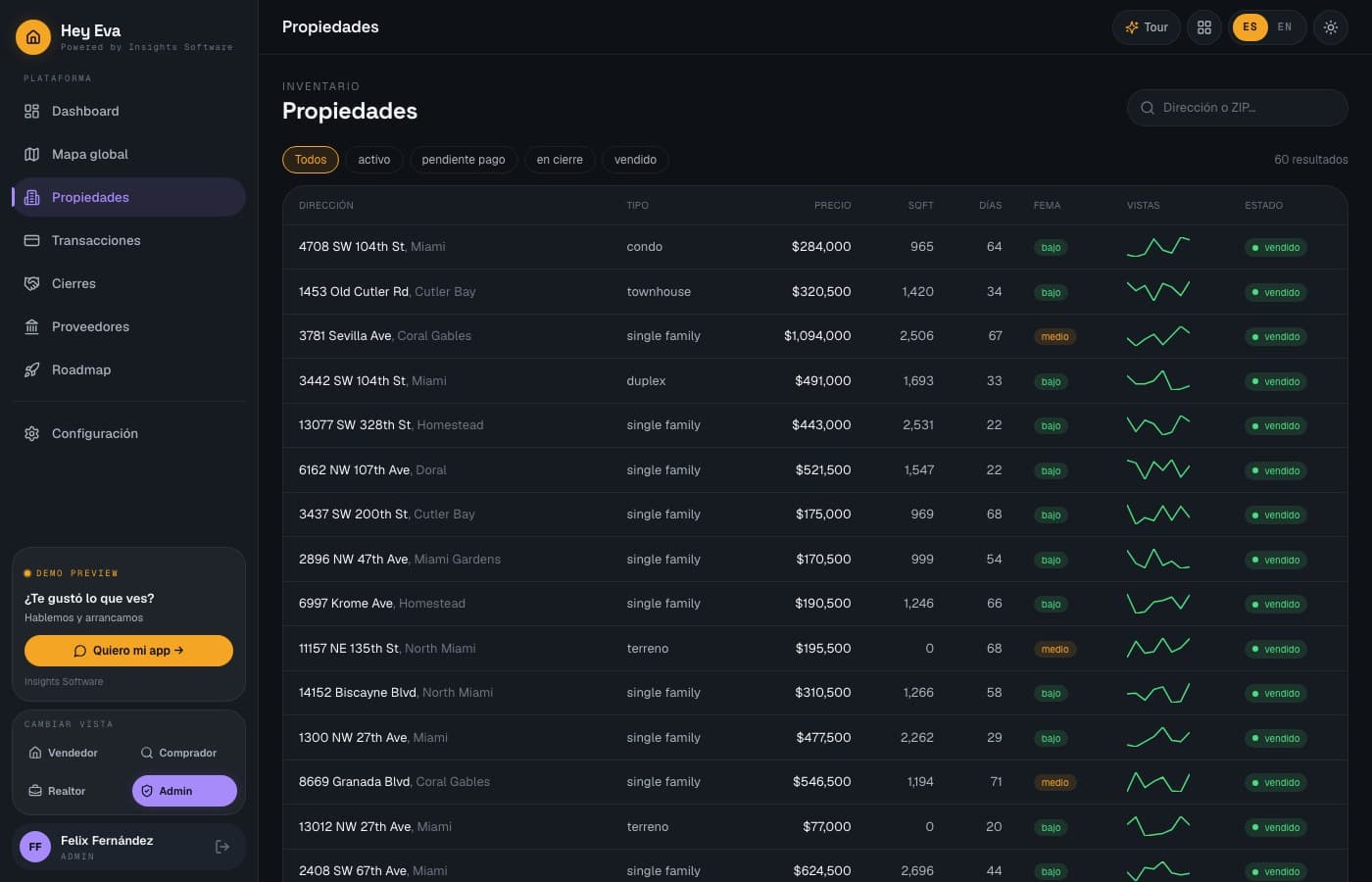Focus the Dirección o ZIP search field
Image resolution: width=1372 pixels, height=882 pixels.
[1238, 108]
